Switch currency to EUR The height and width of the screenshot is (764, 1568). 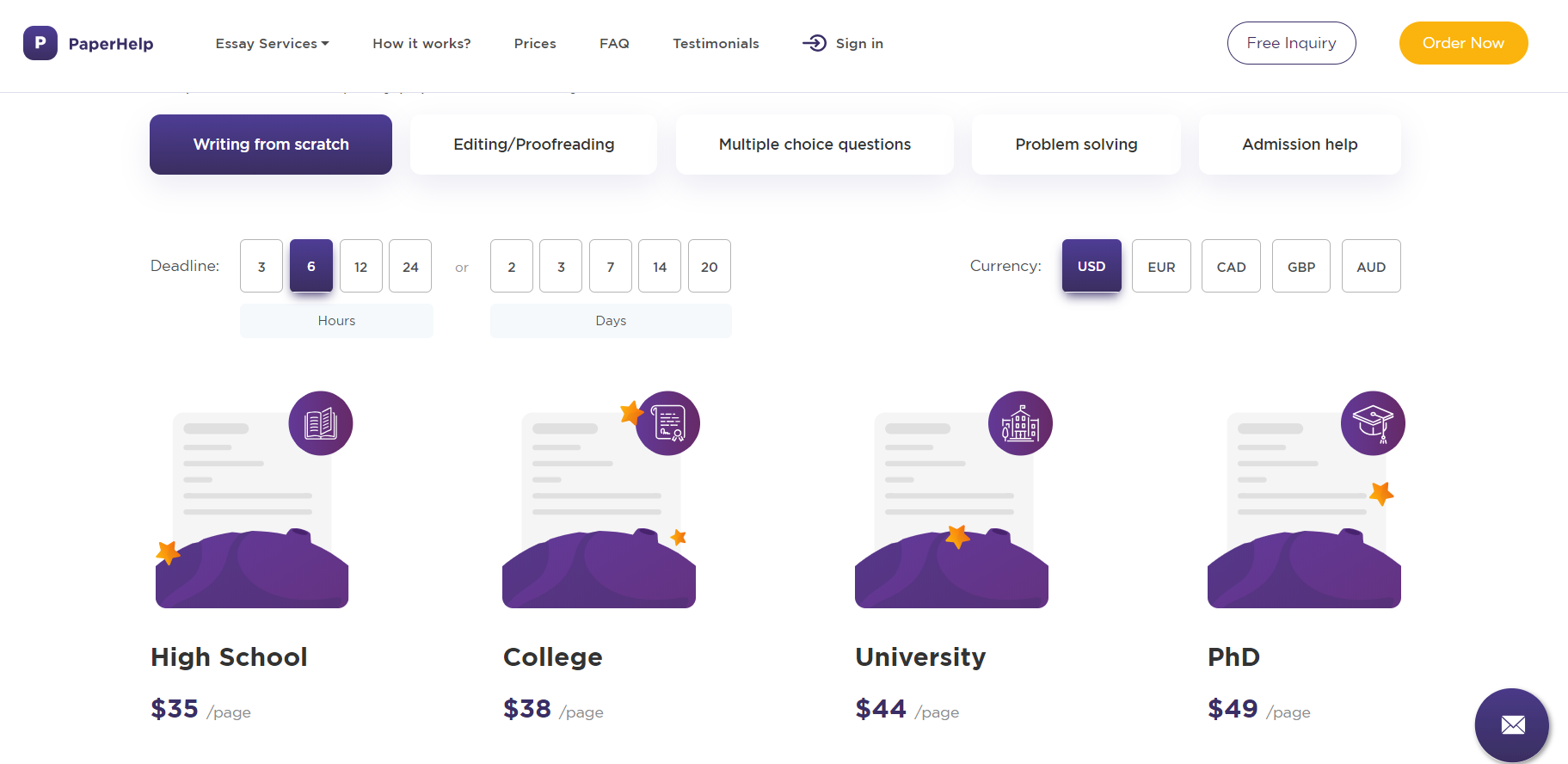[1161, 266]
